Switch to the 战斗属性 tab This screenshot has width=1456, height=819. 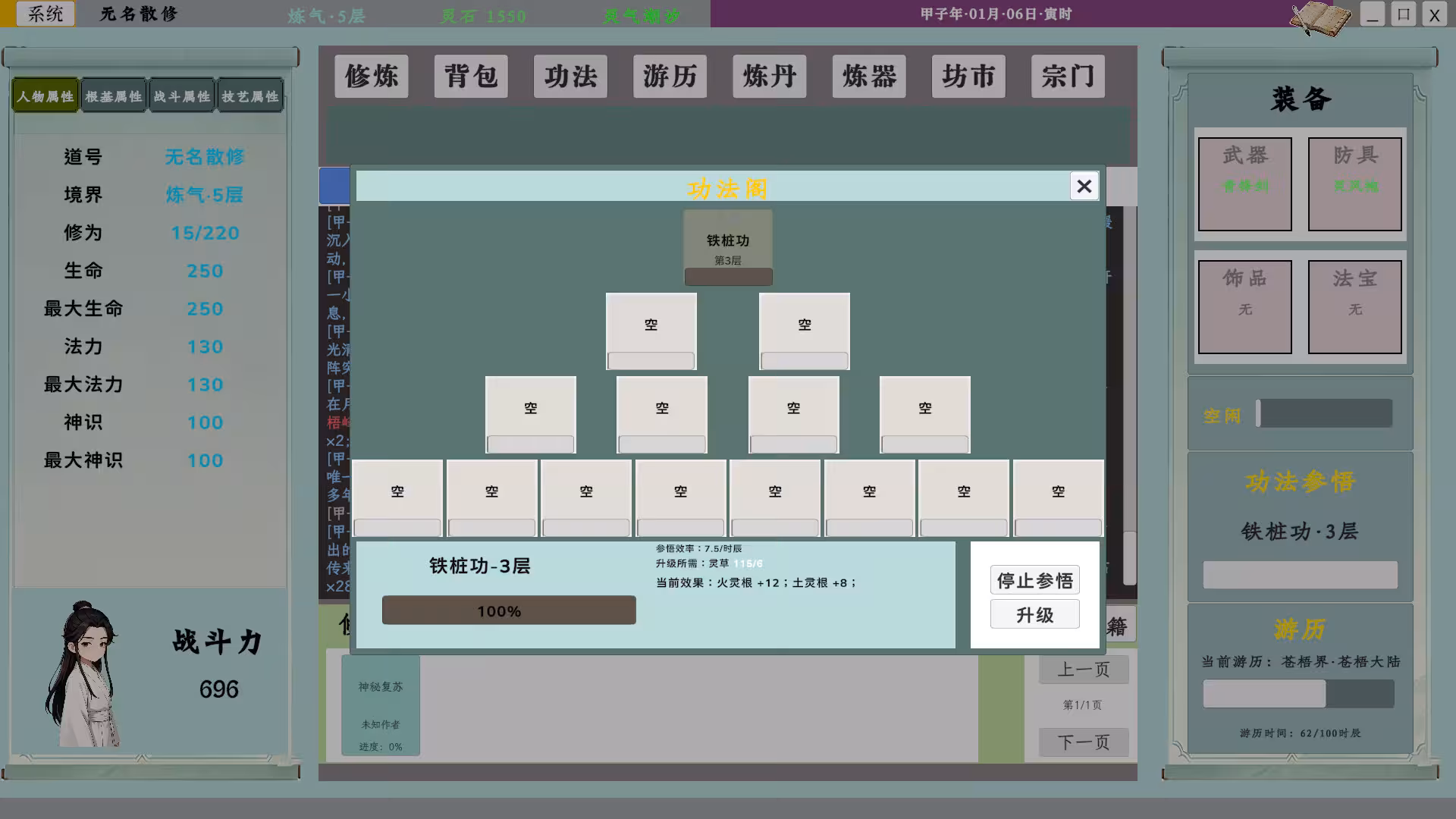pyautogui.click(x=182, y=96)
